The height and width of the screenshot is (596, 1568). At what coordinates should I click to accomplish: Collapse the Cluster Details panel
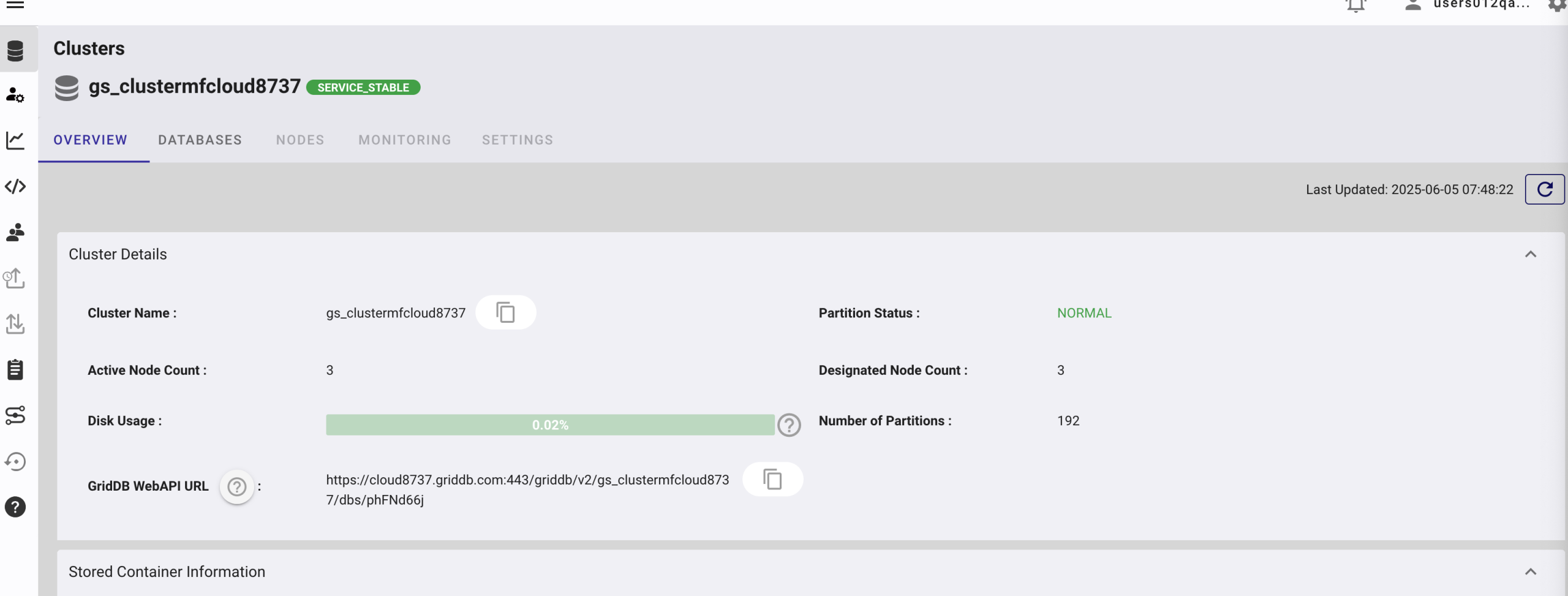[1530, 254]
